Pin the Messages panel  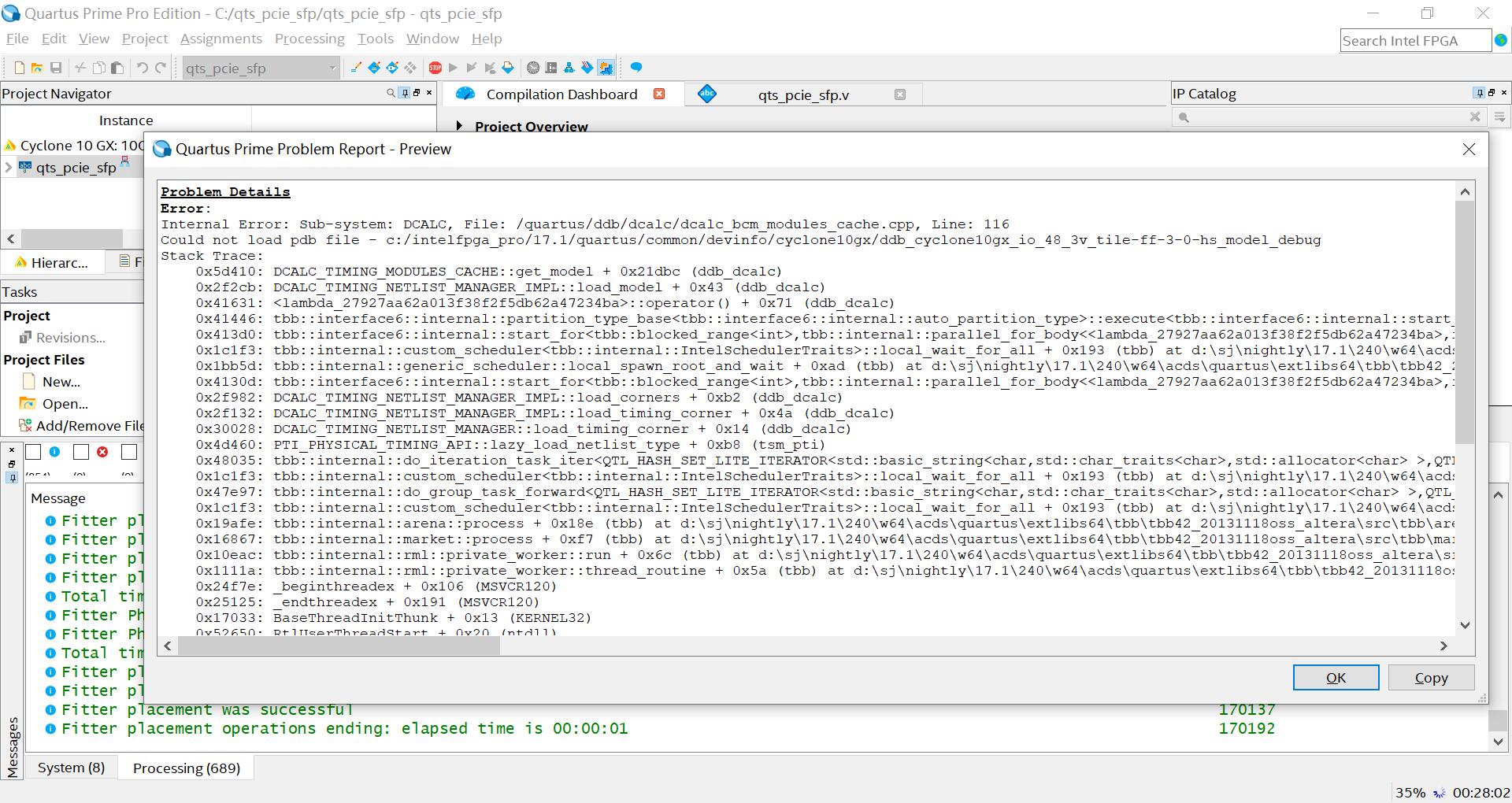pos(12,478)
